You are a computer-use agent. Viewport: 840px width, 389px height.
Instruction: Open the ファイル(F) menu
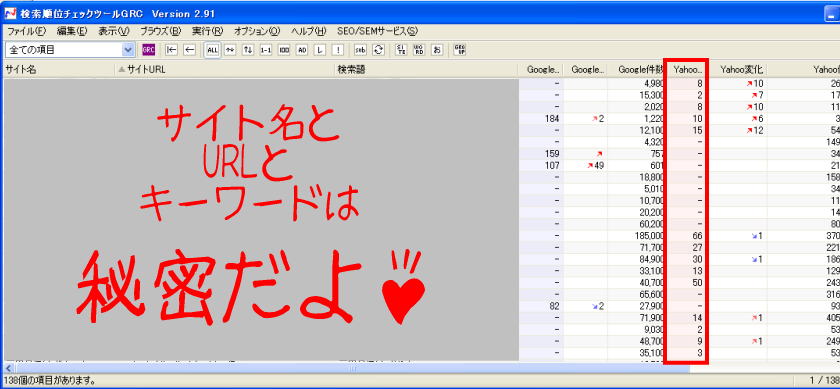(27, 31)
